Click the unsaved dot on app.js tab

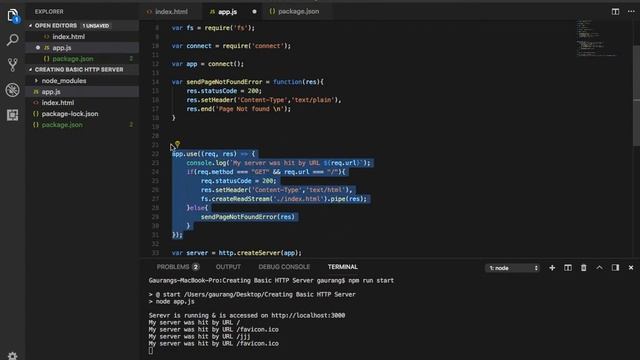[x=254, y=12]
